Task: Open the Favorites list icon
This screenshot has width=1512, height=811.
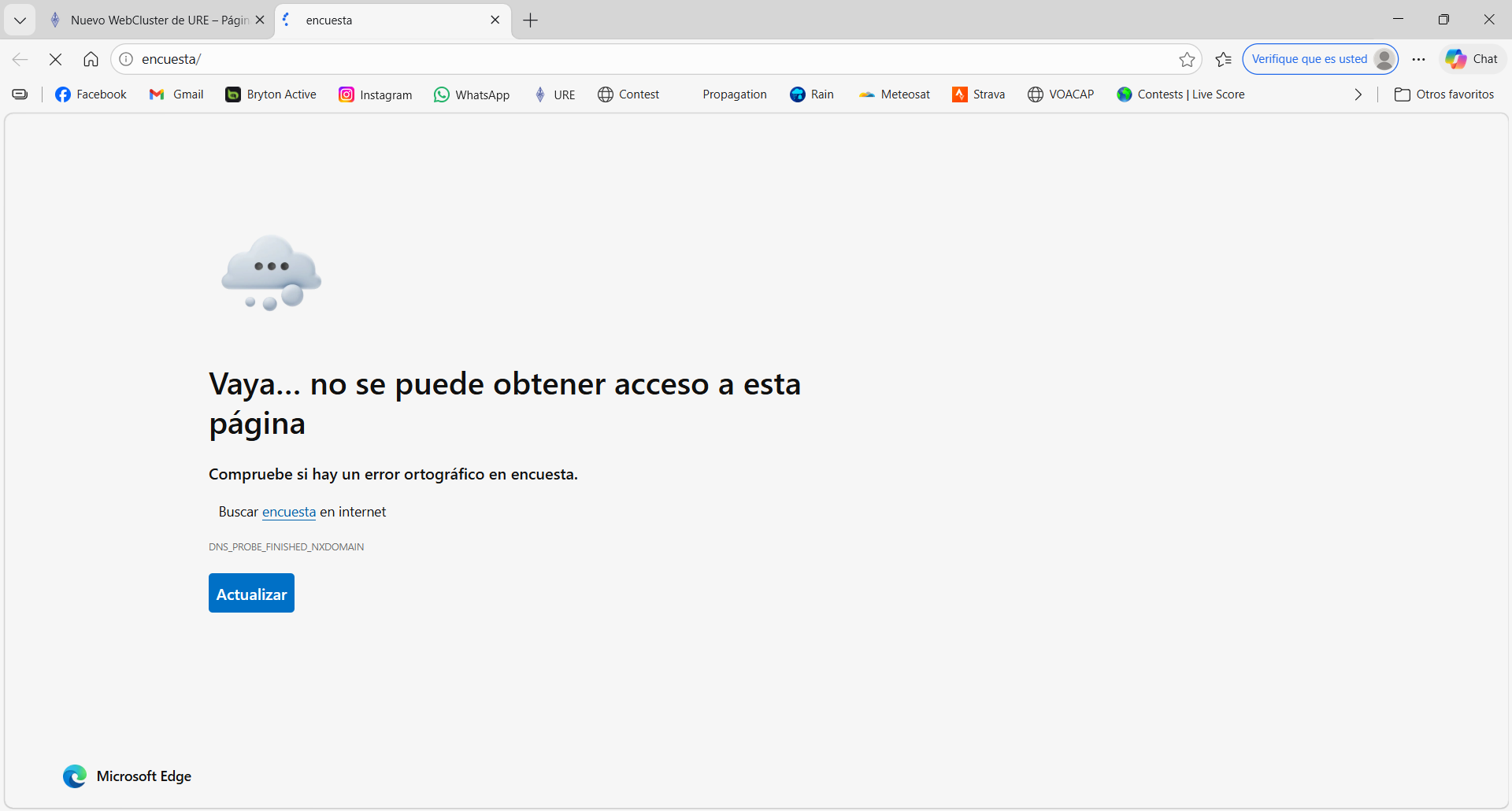Action: coord(1223,59)
